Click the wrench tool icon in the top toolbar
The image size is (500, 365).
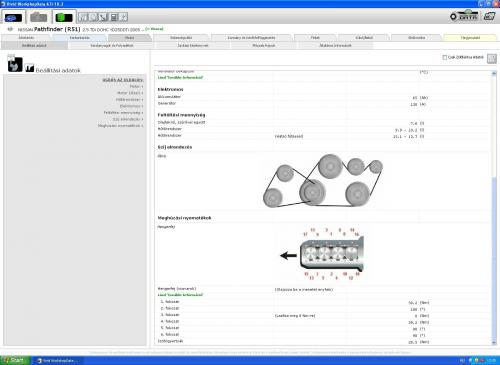(x=103, y=17)
